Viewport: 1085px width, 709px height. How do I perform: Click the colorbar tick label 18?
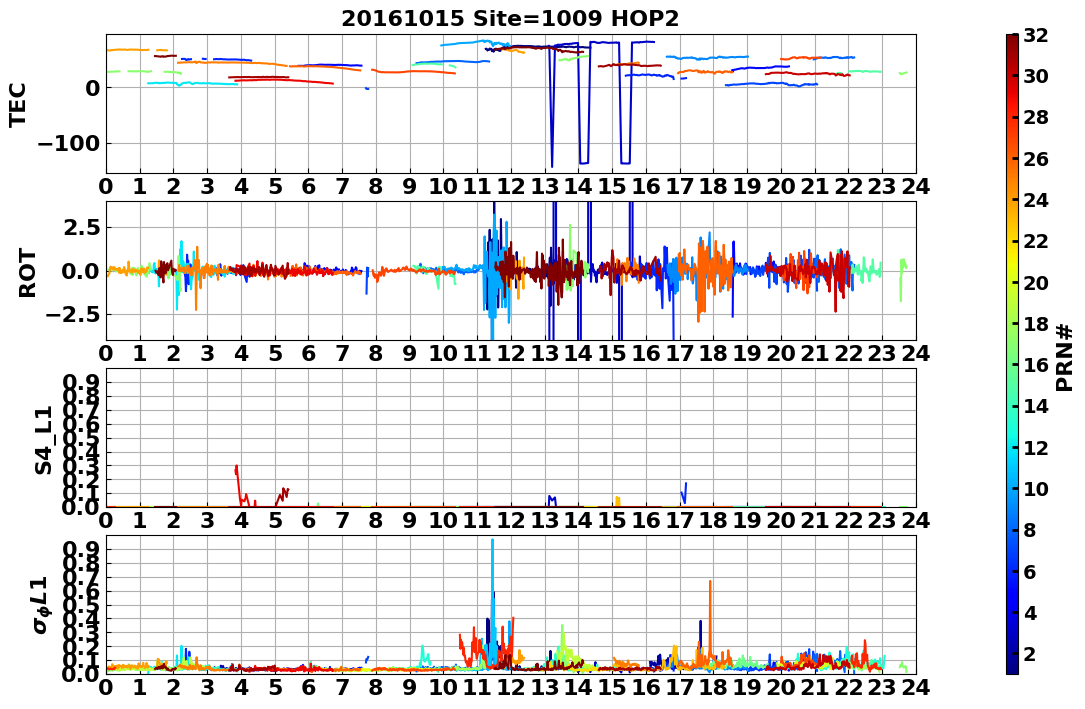pyautogui.click(x=1034, y=324)
